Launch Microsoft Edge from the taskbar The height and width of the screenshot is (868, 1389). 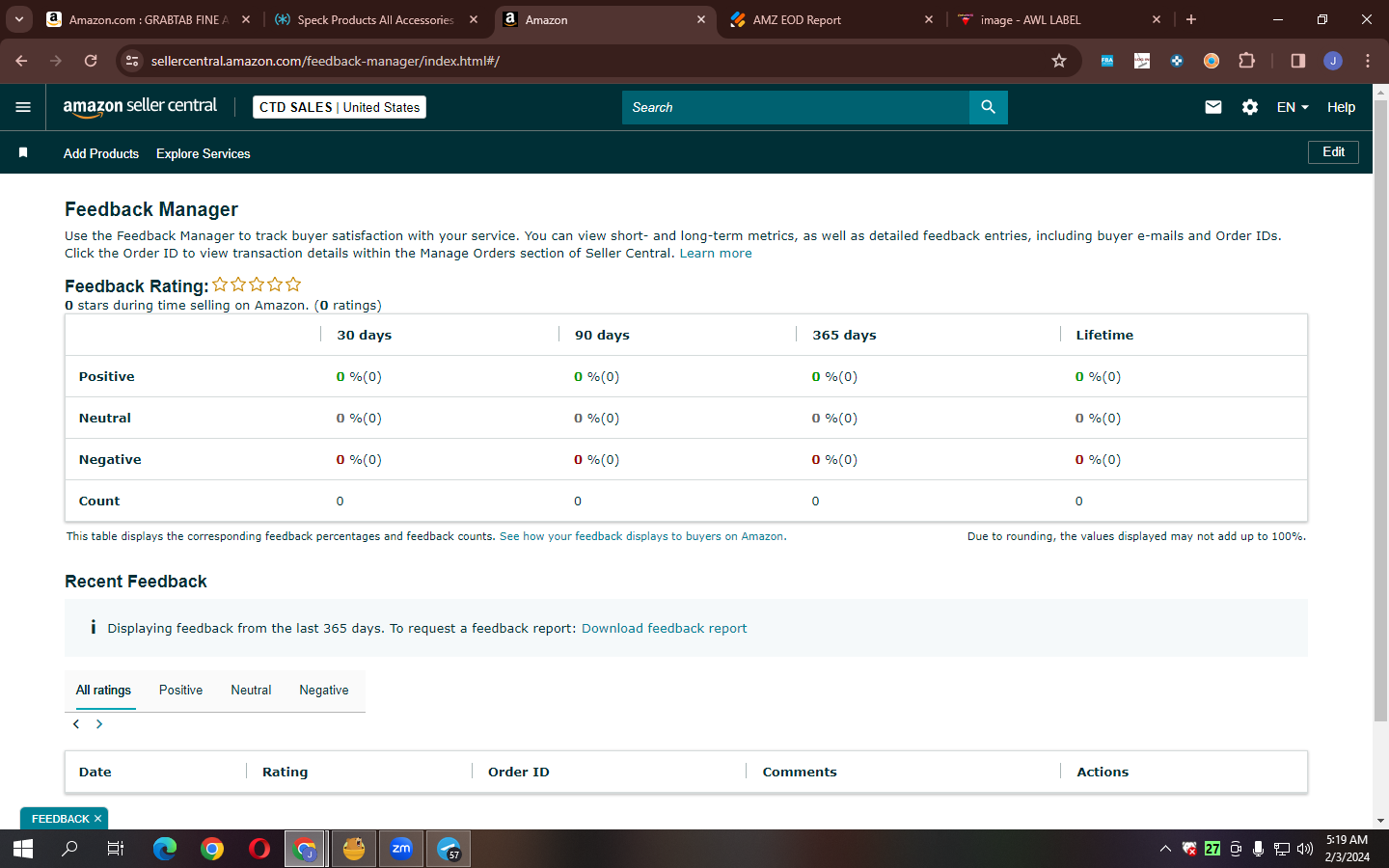tap(165, 849)
